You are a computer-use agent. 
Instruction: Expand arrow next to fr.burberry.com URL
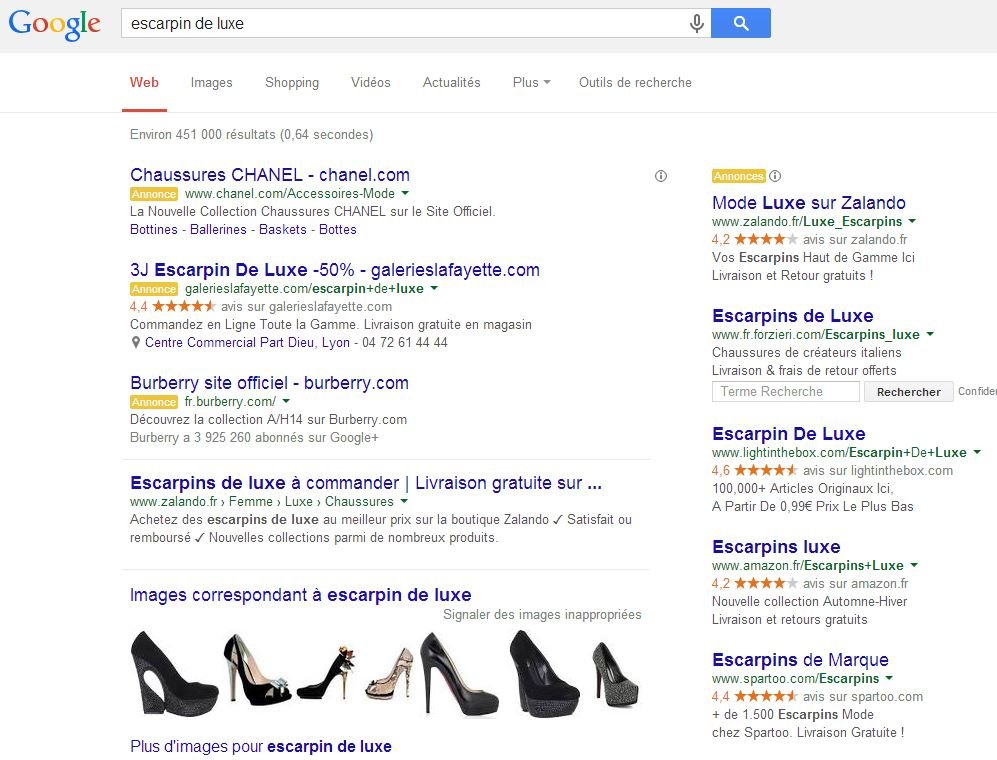click(286, 401)
